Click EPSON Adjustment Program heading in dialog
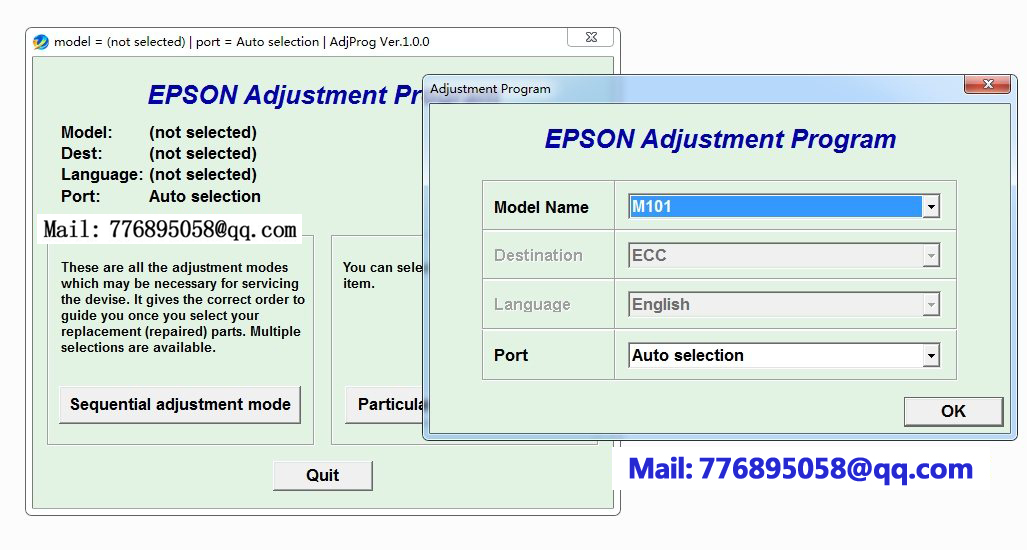This screenshot has height=550, width=1027. pos(720,139)
